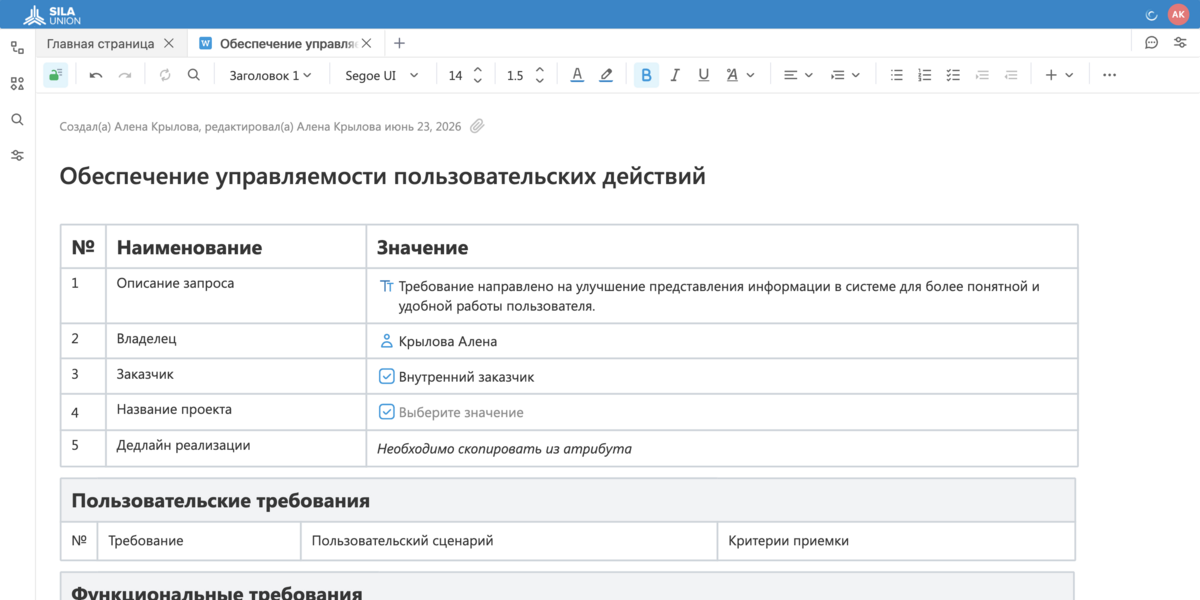Click the Дедлайн реализации cell
Screen dimensions: 1200x600
236,448
